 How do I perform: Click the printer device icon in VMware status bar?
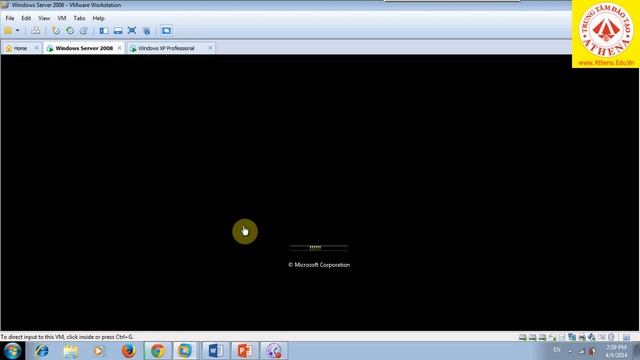[x=582, y=337]
